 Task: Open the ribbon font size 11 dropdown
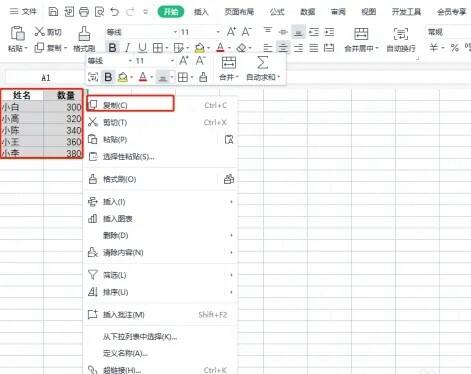218,32
